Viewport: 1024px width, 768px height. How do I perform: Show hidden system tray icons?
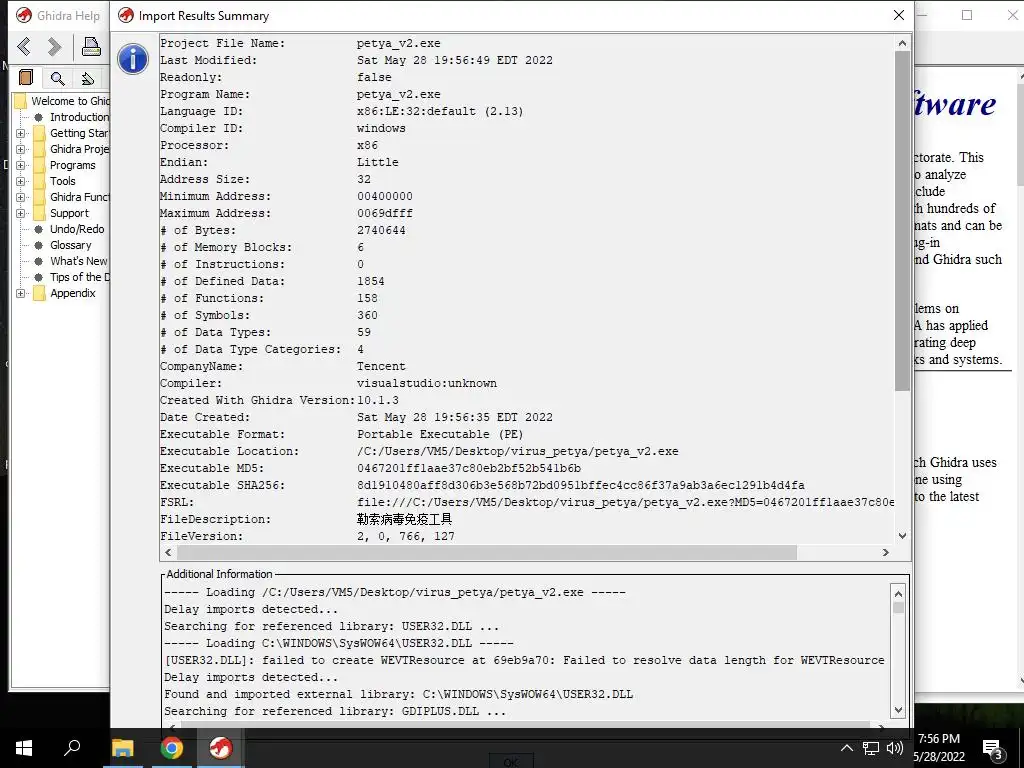tap(846, 748)
